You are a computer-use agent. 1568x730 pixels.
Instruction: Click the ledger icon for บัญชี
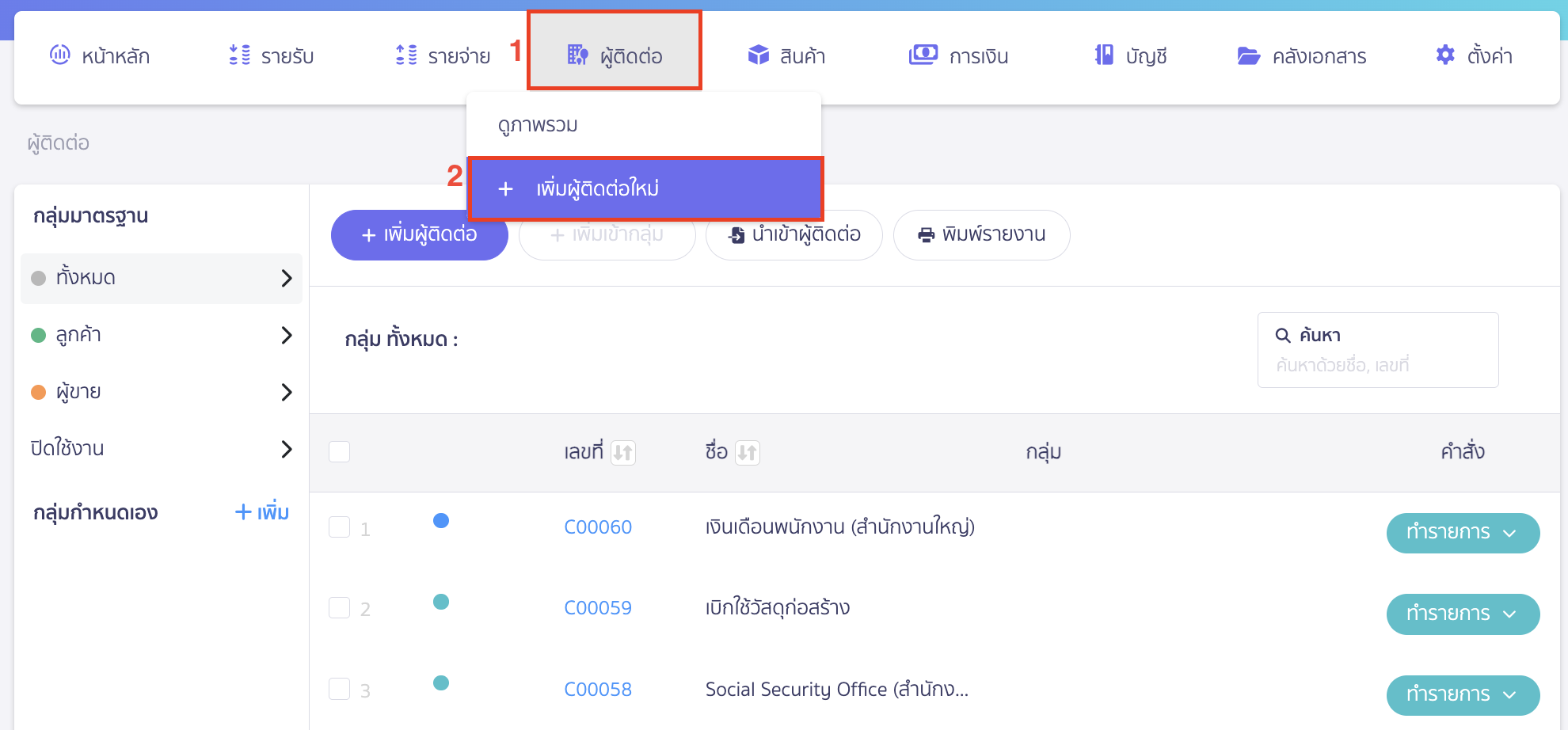[1104, 55]
